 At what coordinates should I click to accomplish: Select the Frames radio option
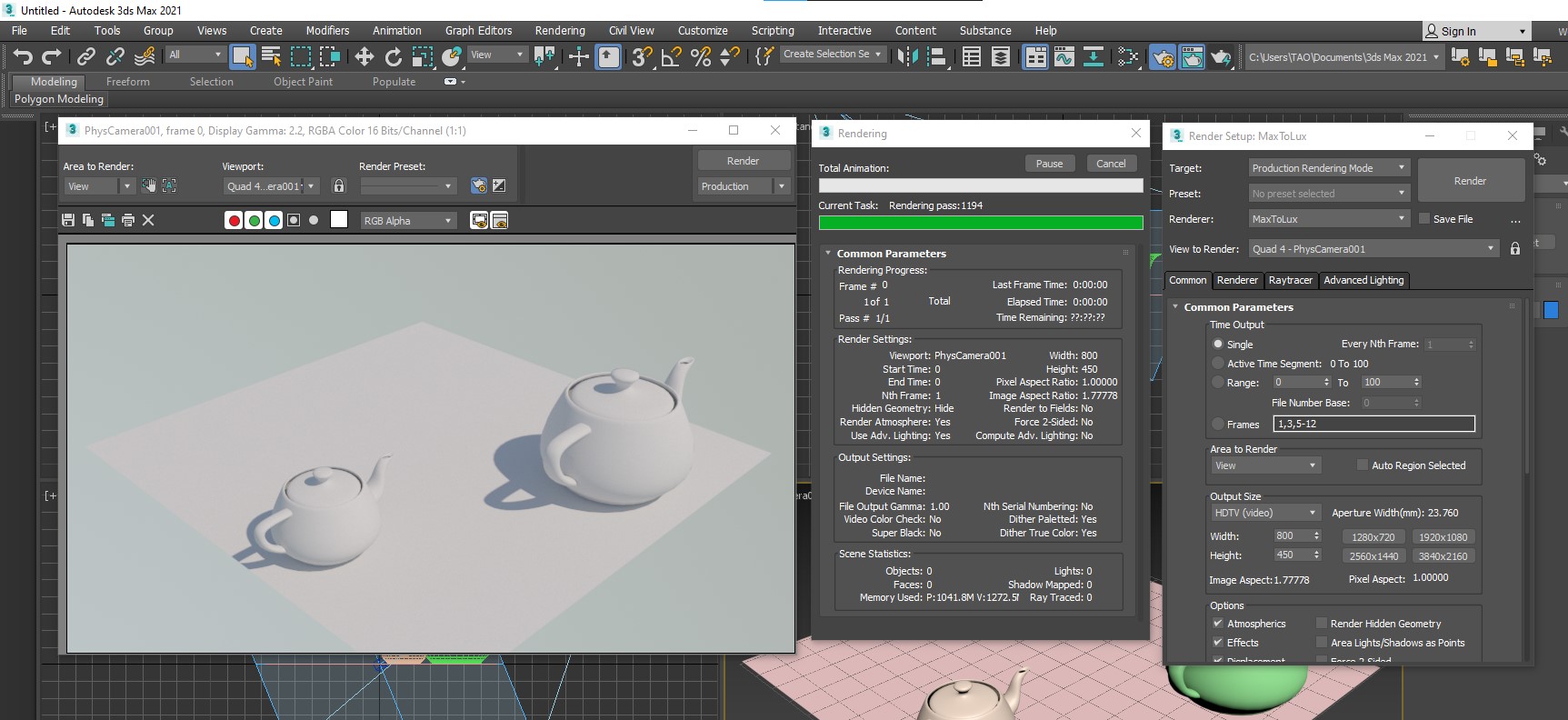[x=1218, y=425]
